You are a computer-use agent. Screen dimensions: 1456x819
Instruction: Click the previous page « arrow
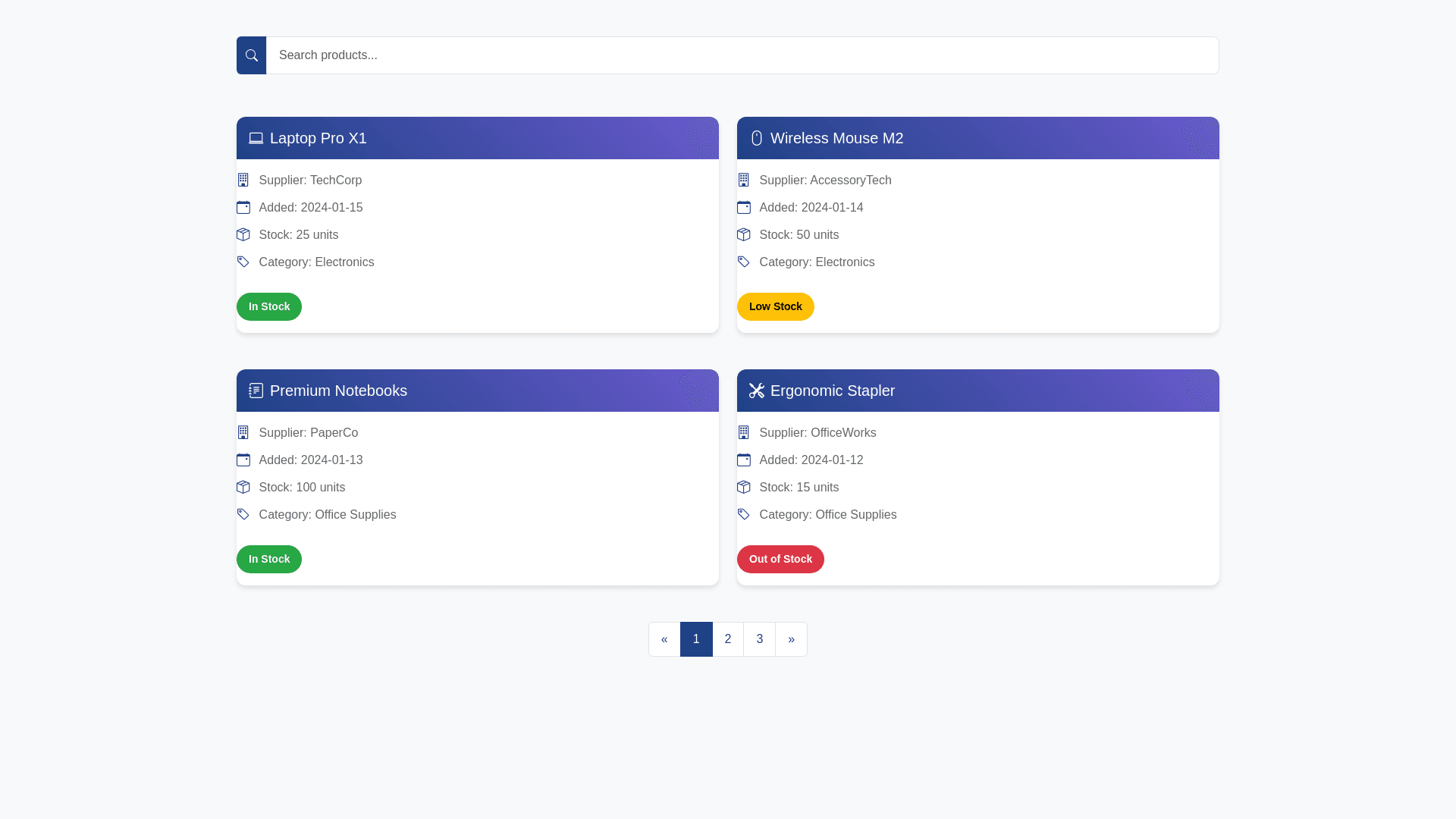tap(664, 639)
